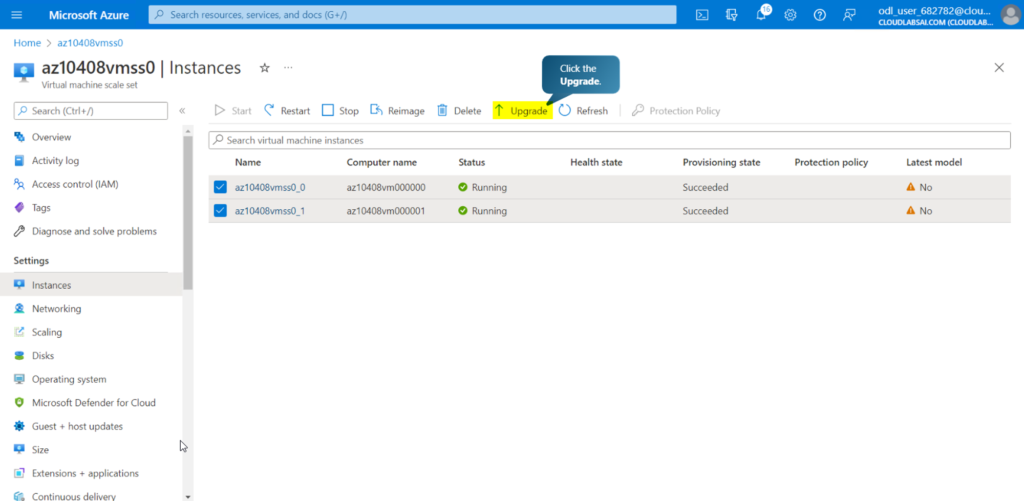This screenshot has height=501, width=1024.
Task: Open Networking in the Settings menu
Action: point(56,309)
